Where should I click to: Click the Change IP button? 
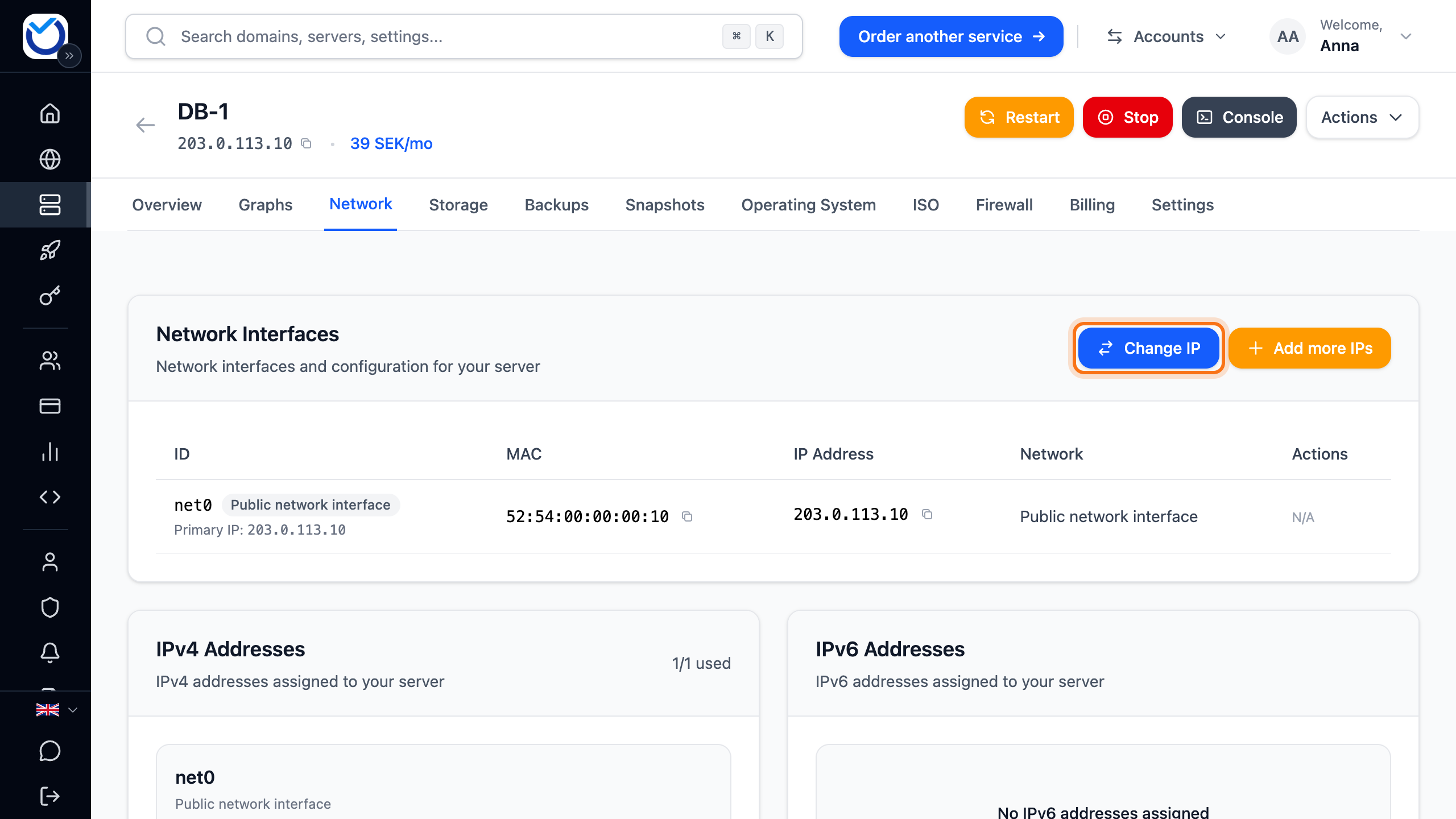tap(1149, 348)
